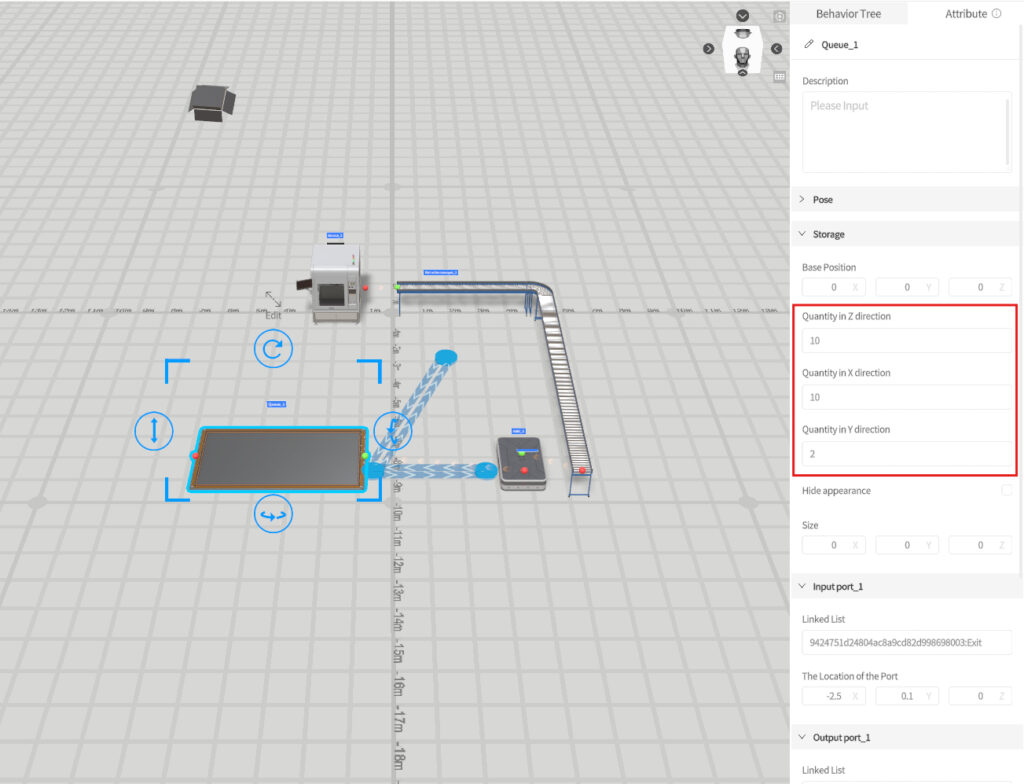
Task: Select the open box object at top left
Action: tap(212, 103)
